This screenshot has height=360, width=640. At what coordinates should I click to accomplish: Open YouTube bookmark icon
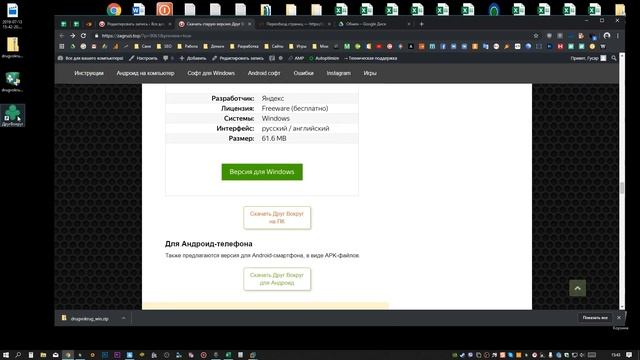click(x=379, y=47)
